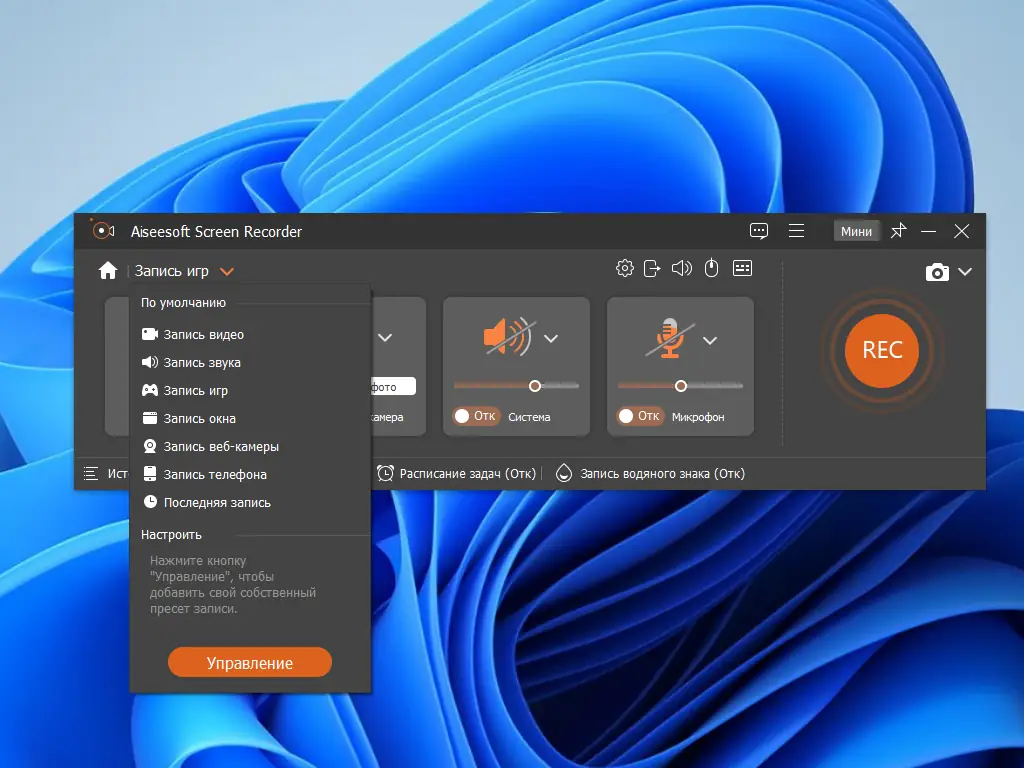Click the По умолчанию section header
Viewport: 1024px width, 768px height.
tap(184, 303)
